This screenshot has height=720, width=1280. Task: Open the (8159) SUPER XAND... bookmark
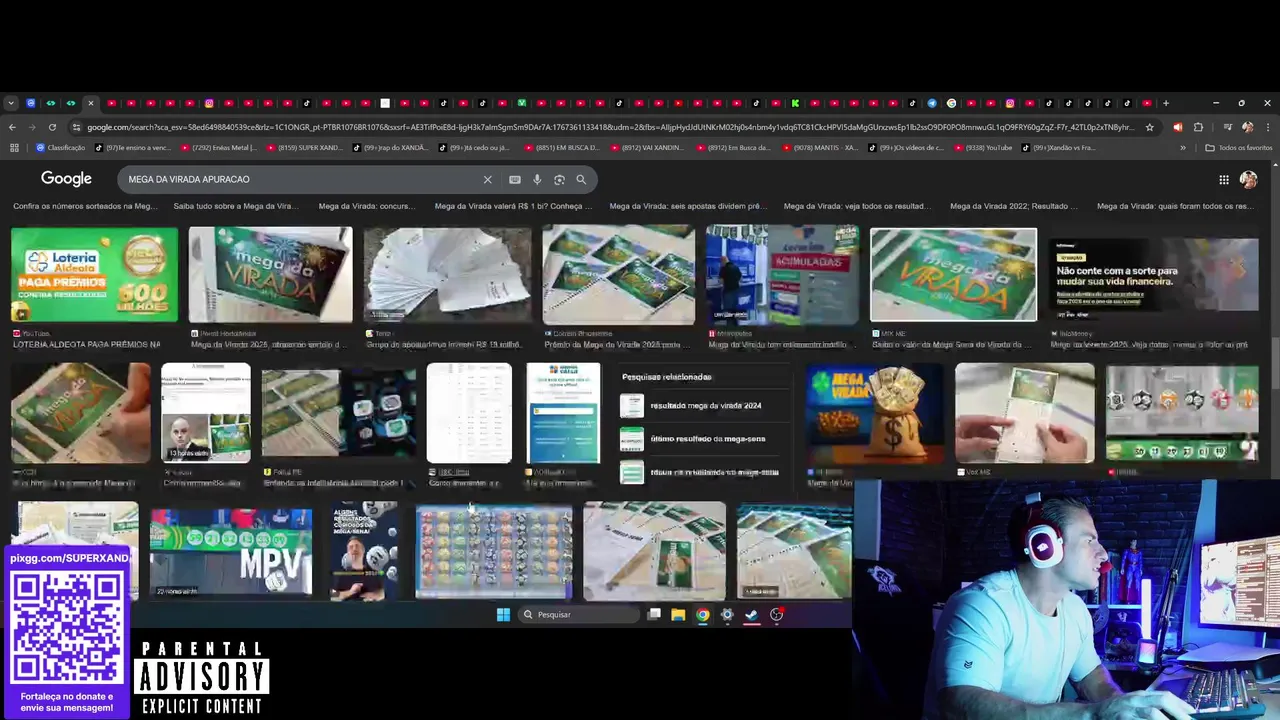304,148
